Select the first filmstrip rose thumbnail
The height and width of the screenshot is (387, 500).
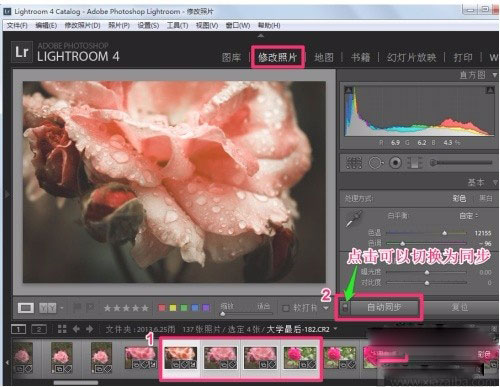[23, 358]
